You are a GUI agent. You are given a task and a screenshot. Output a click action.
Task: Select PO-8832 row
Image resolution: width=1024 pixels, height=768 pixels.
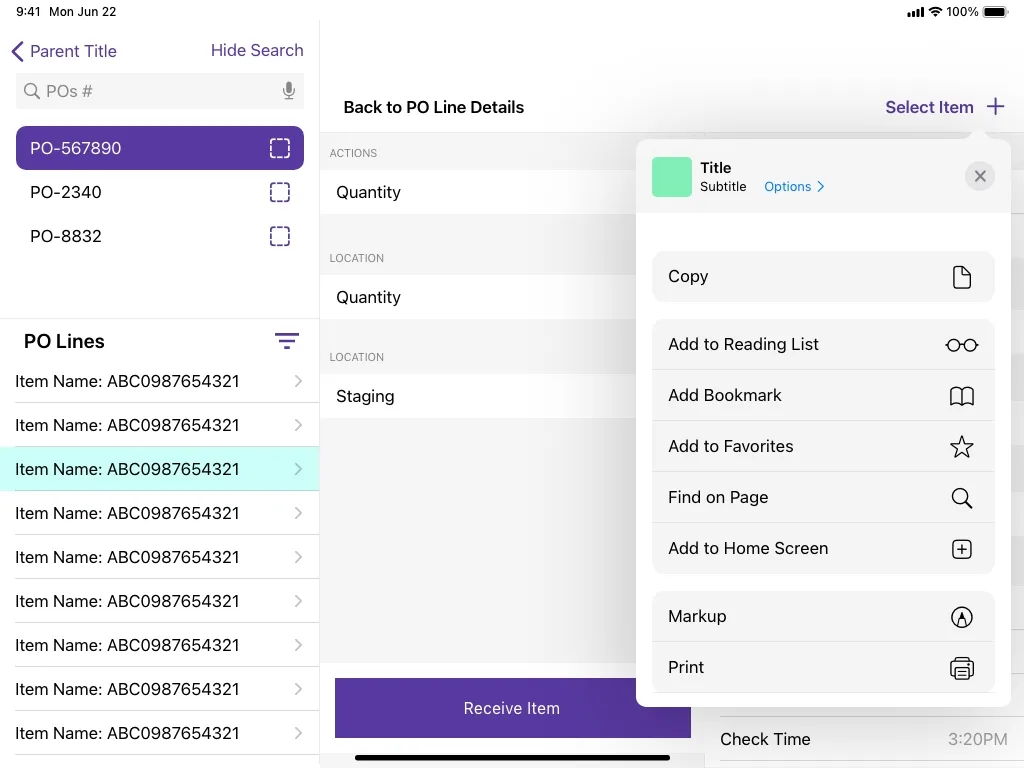159,236
